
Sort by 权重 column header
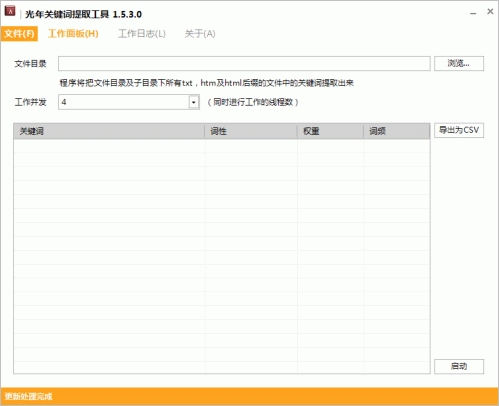tap(330, 131)
